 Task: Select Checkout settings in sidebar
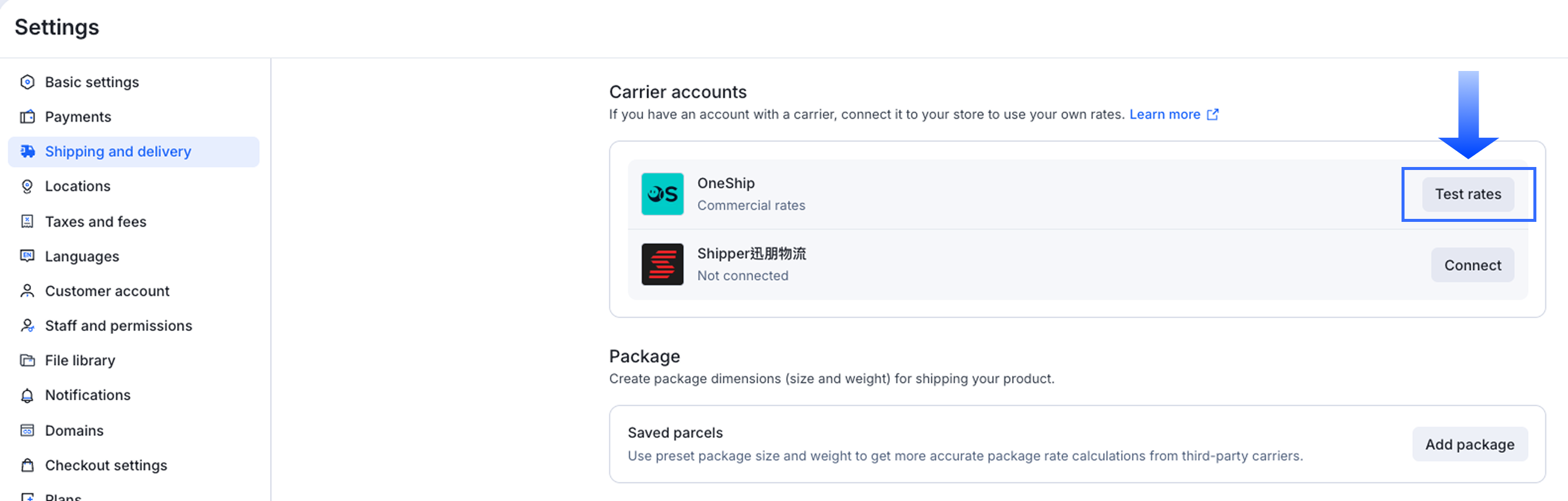click(x=106, y=465)
